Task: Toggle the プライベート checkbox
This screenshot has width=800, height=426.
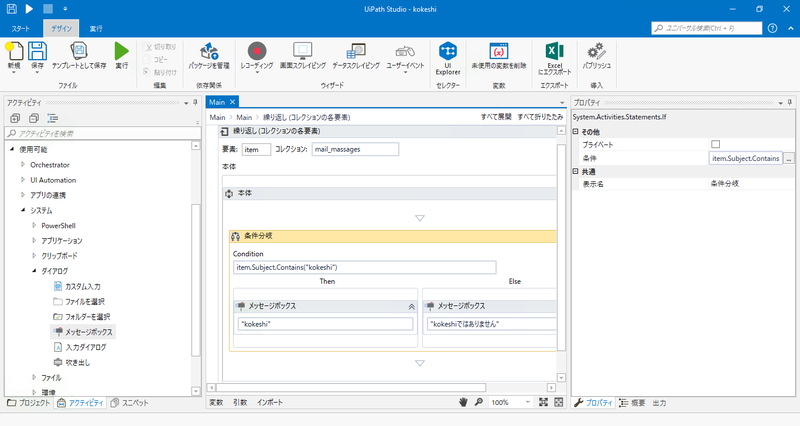Action: pos(715,144)
